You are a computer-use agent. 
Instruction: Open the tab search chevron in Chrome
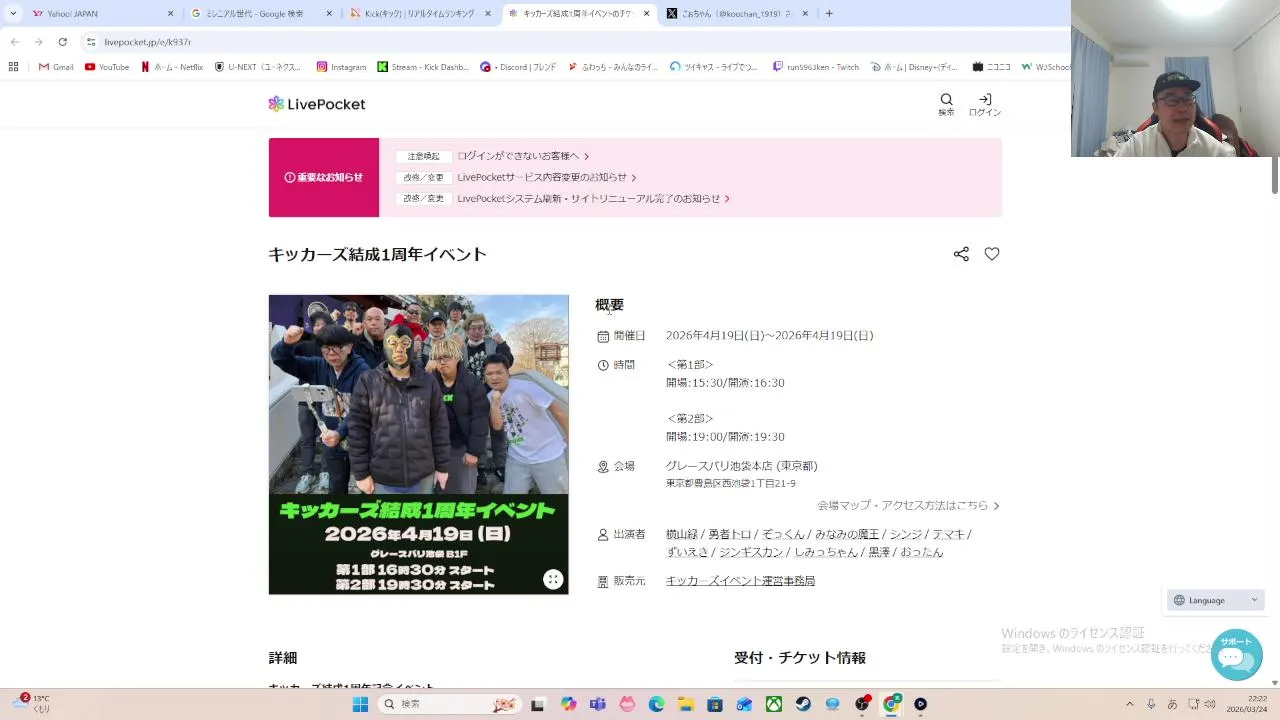coord(13,14)
